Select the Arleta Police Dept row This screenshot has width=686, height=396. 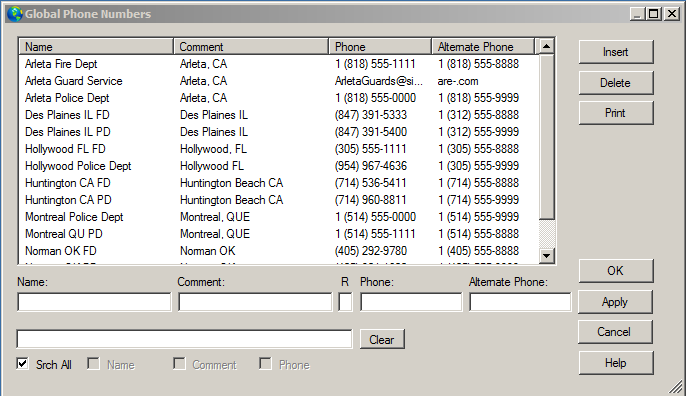(x=279, y=98)
